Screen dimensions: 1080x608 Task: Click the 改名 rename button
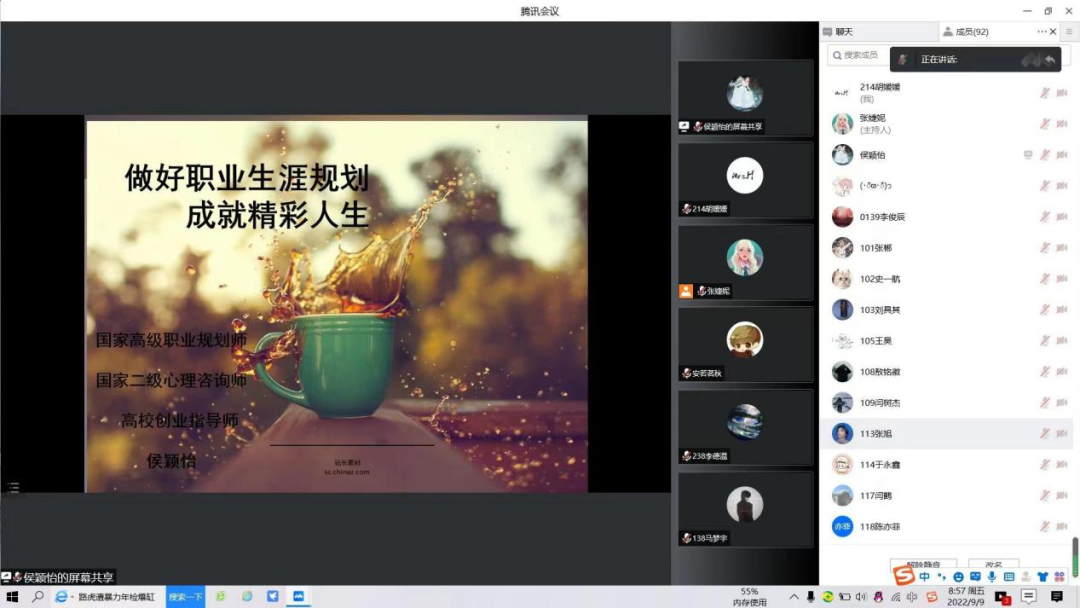(993, 564)
